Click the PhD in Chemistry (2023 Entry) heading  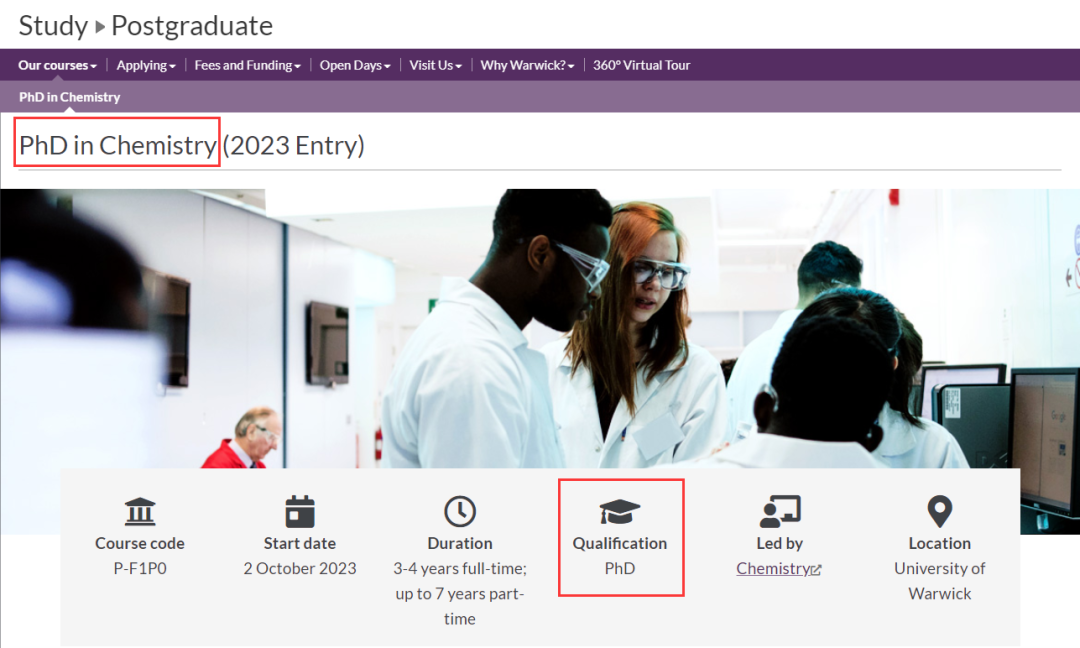pyautogui.click(x=191, y=145)
